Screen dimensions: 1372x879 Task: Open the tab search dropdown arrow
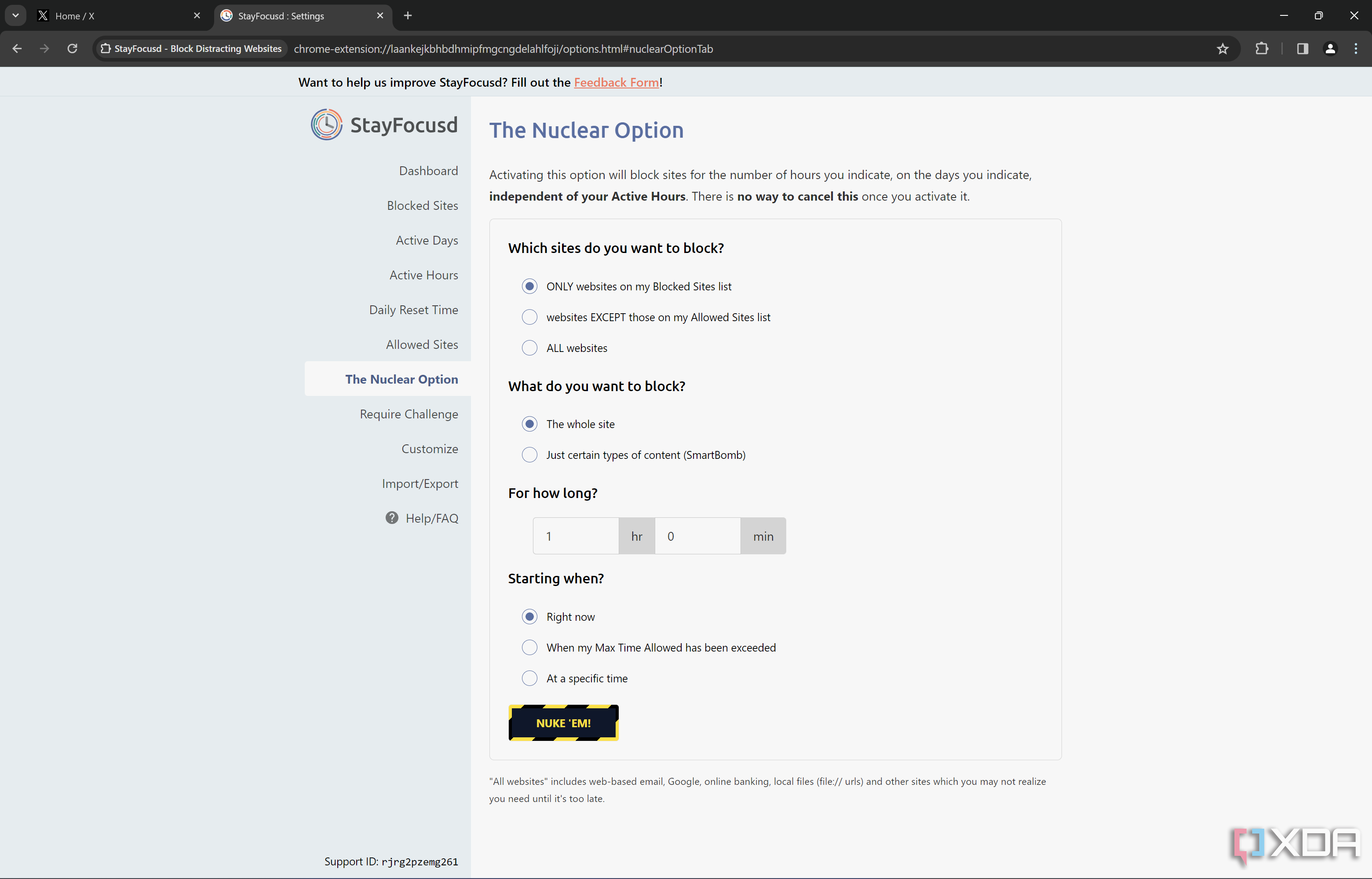[15, 15]
